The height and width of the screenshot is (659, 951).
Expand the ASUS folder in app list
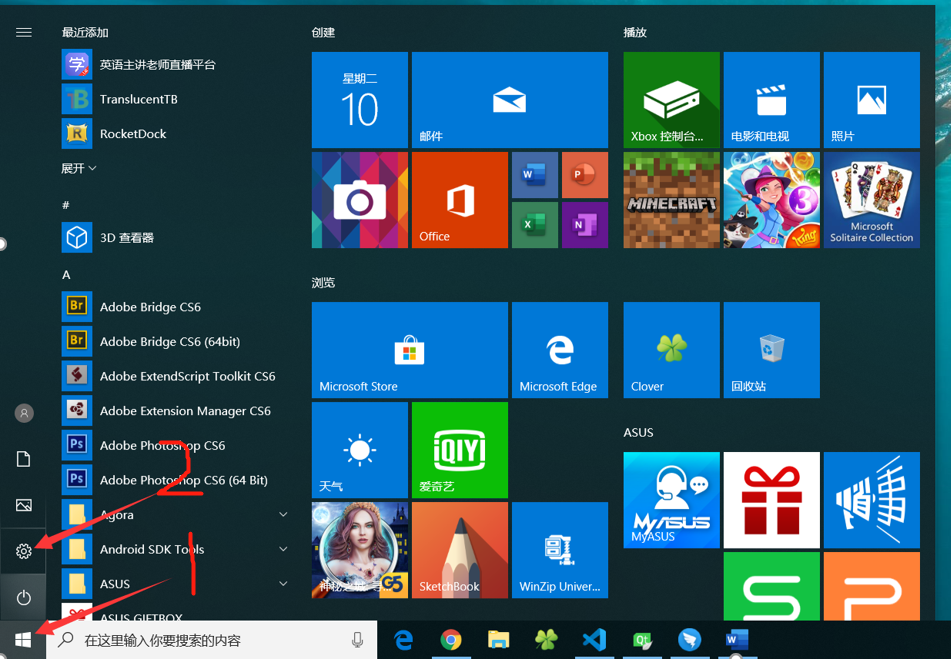pos(175,583)
